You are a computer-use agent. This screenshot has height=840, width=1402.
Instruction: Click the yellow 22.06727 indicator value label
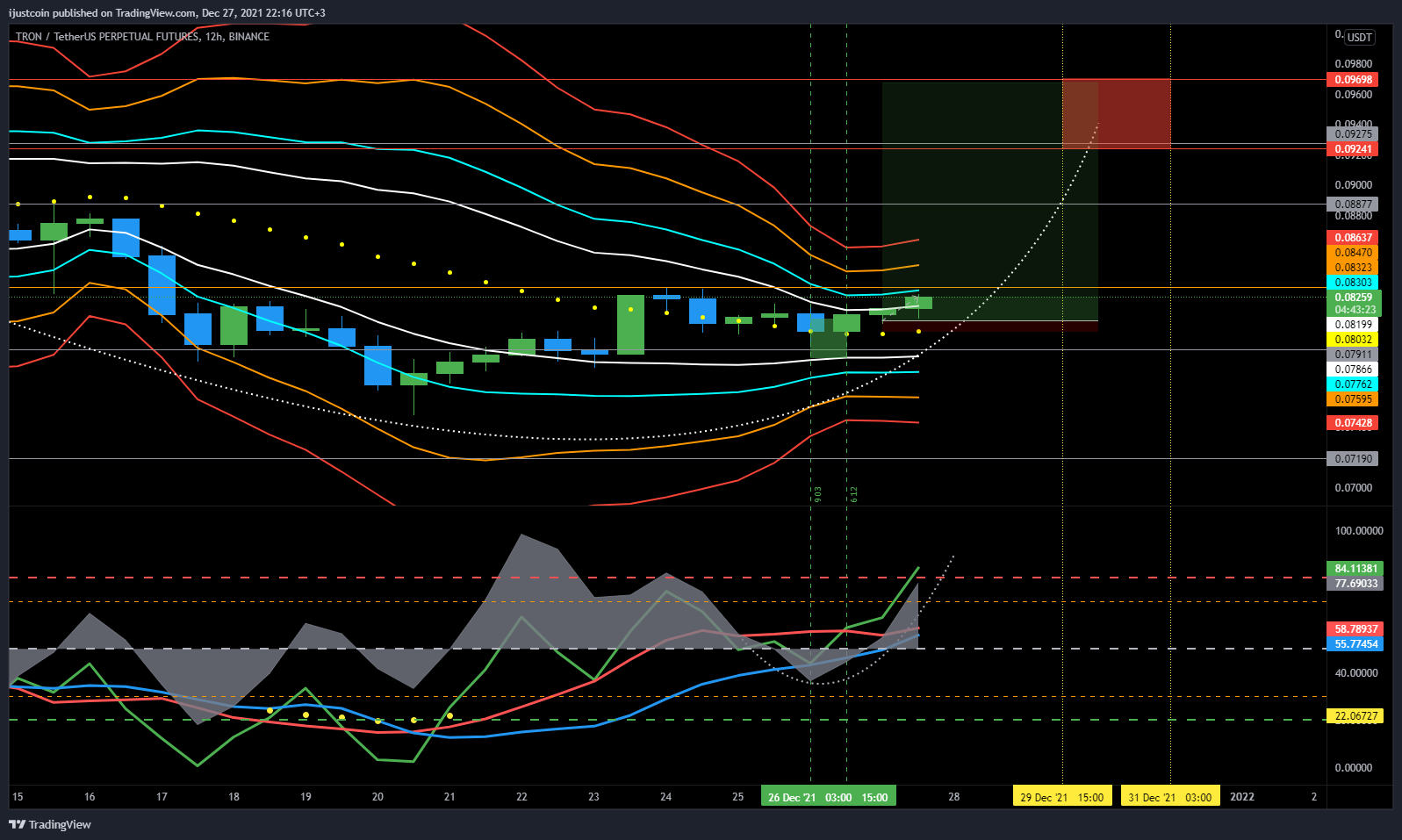point(1356,716)
